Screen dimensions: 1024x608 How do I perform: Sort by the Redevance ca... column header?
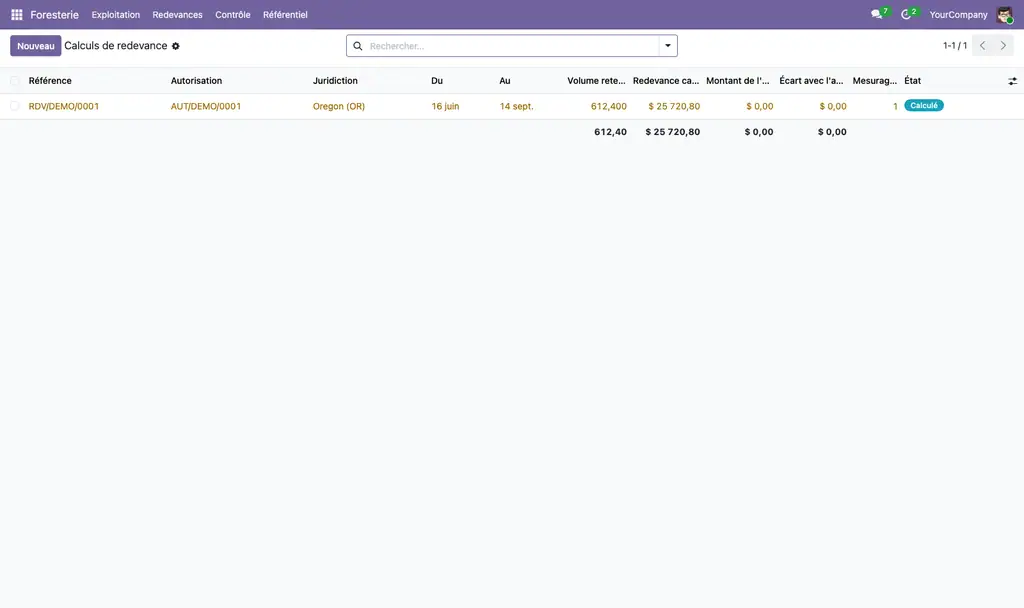coord(666,81)
